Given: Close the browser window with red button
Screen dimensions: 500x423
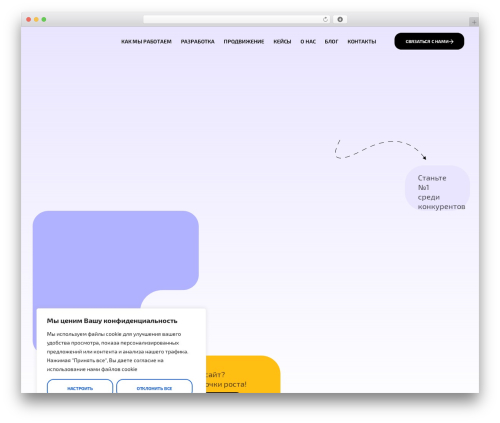Looking at the screenshot, I should tap(29, 20).
